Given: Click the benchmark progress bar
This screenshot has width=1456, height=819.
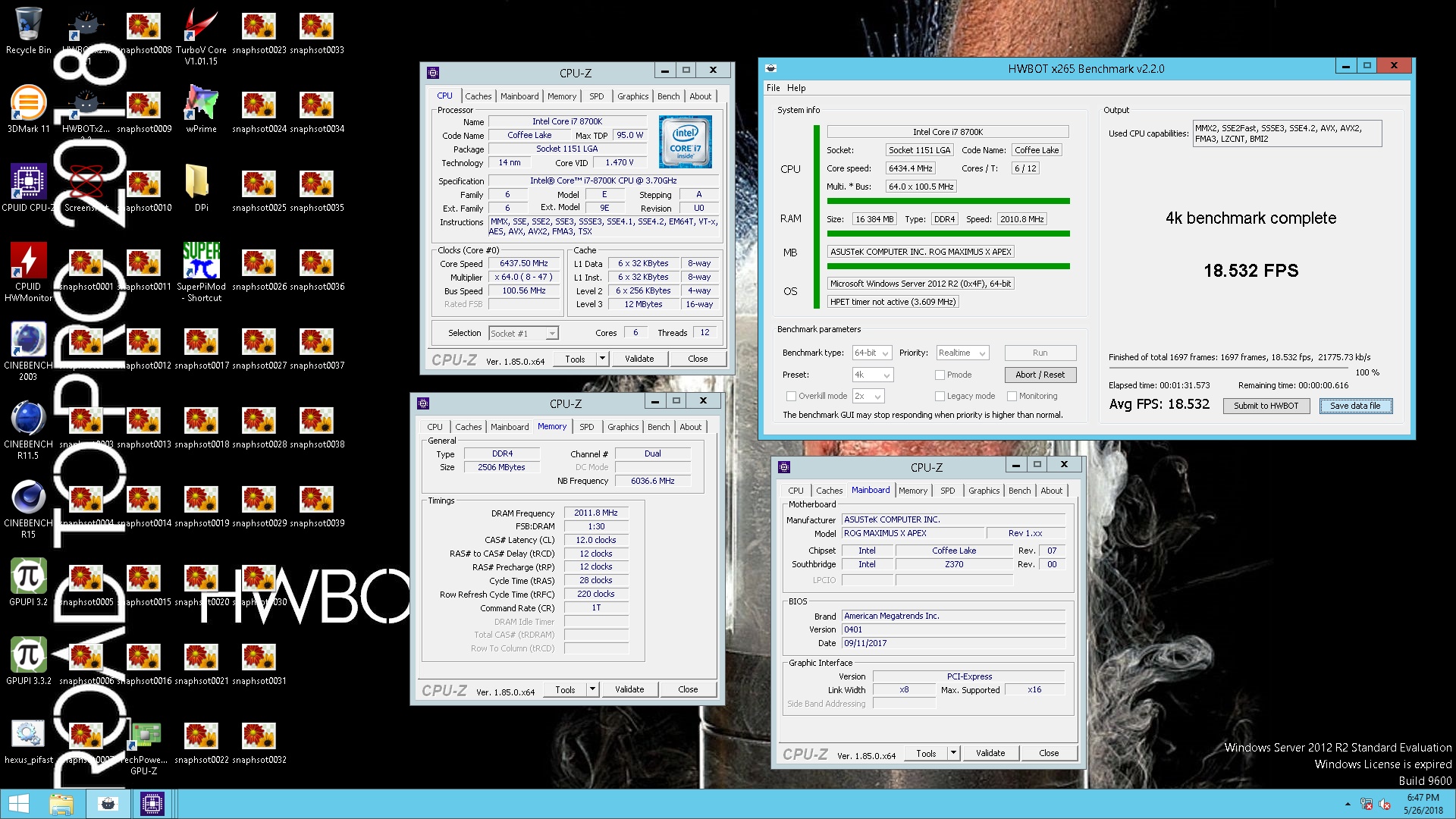Looking at the screenshot, I should pyautogui.click(x=1228, y=369).
